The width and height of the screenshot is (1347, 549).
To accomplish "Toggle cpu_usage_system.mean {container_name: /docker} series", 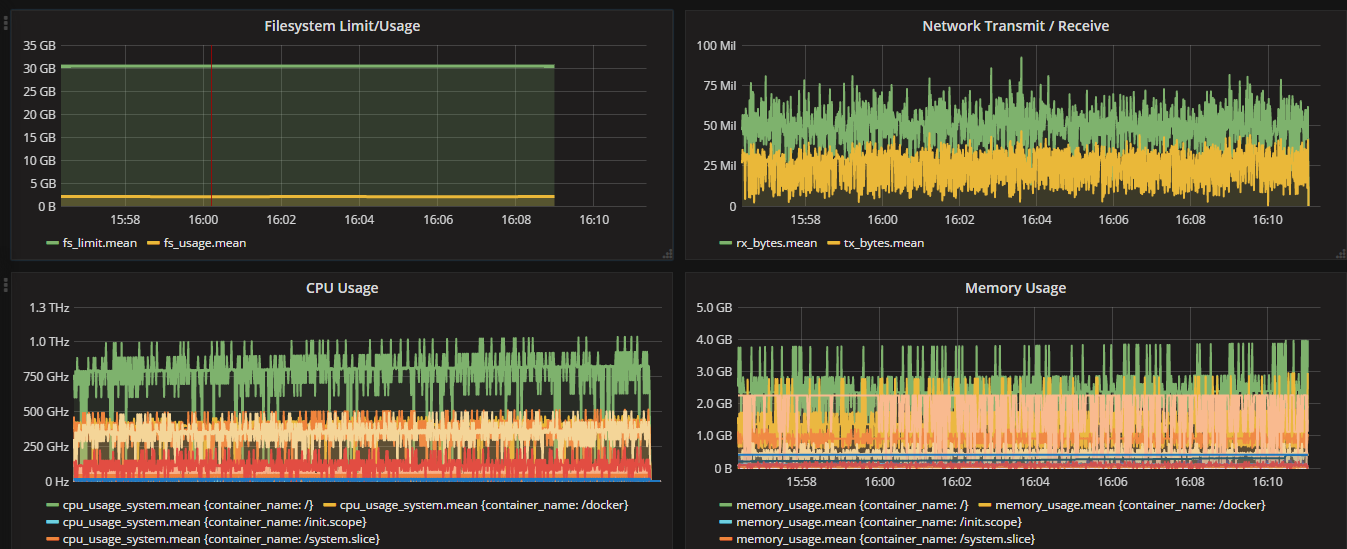I will click(484, 505).
